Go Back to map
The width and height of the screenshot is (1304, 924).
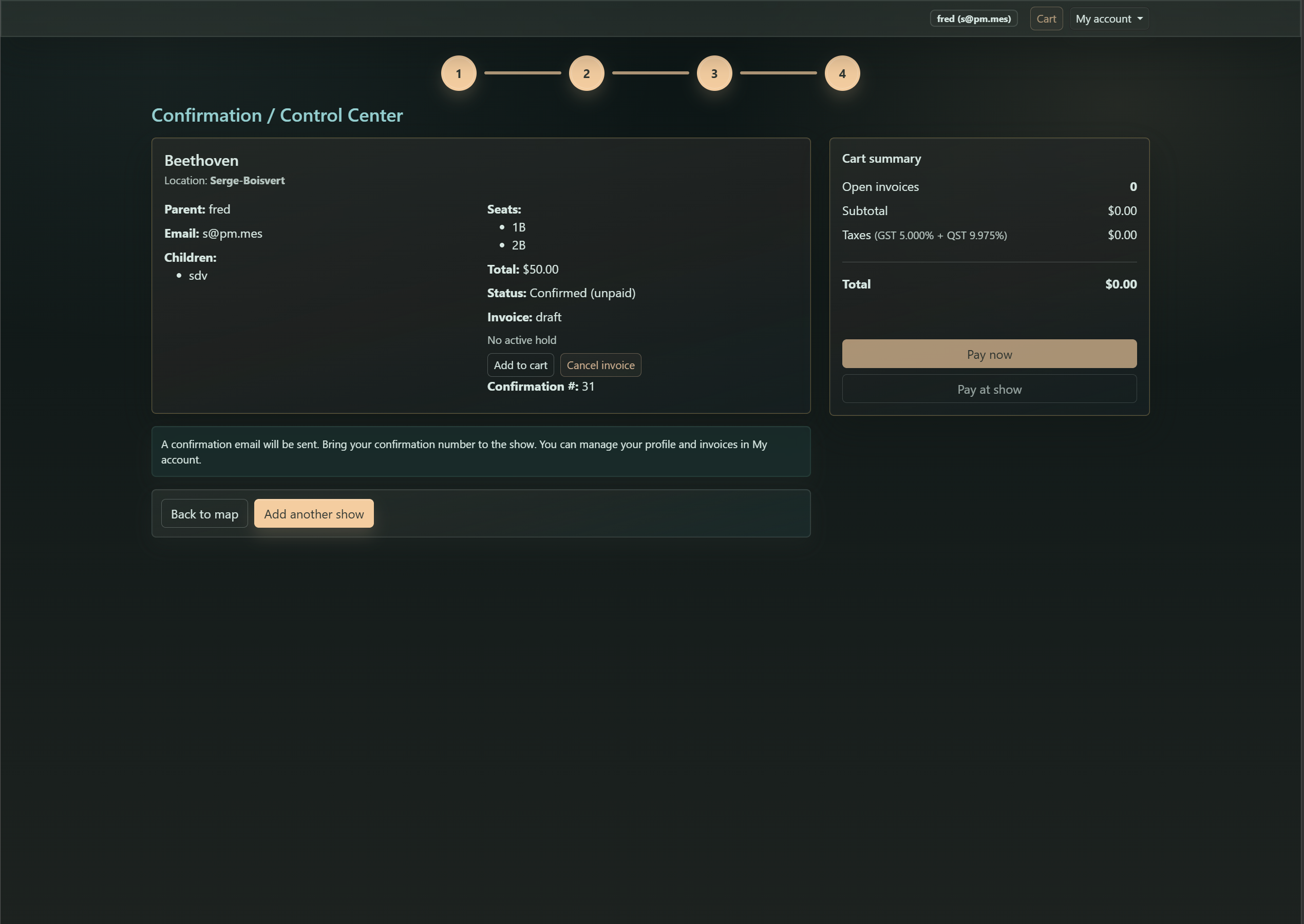pyautogui.click(x=204, y=513)
